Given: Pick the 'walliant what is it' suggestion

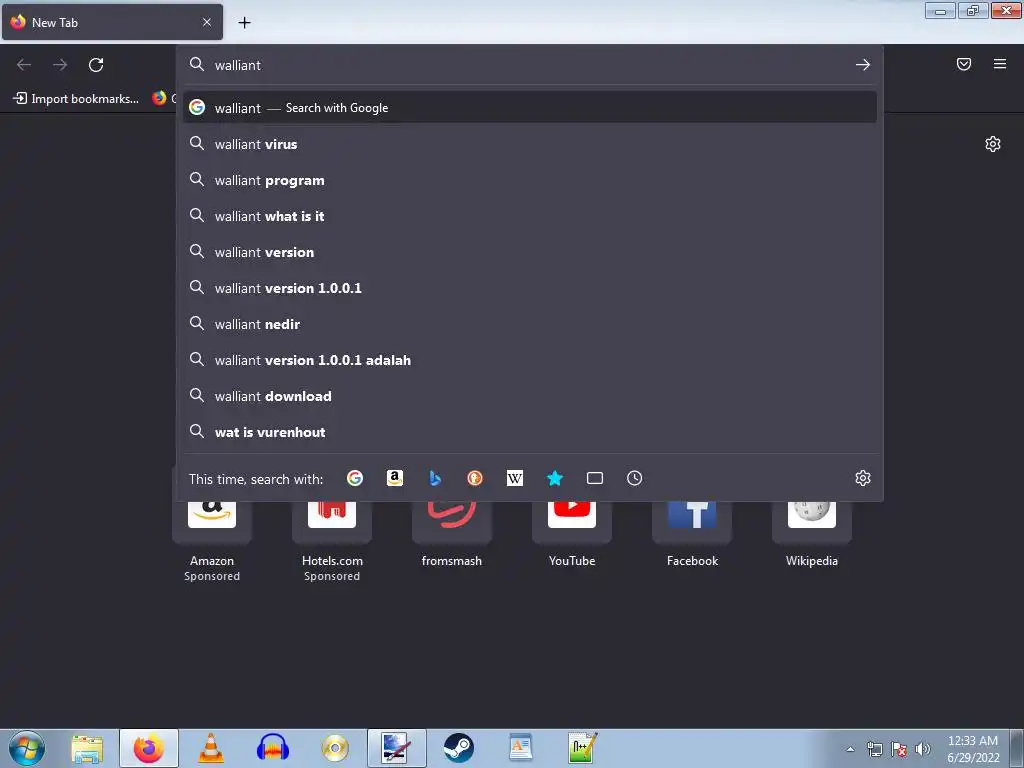Looking at the screenshot, I should click(530, 216).
